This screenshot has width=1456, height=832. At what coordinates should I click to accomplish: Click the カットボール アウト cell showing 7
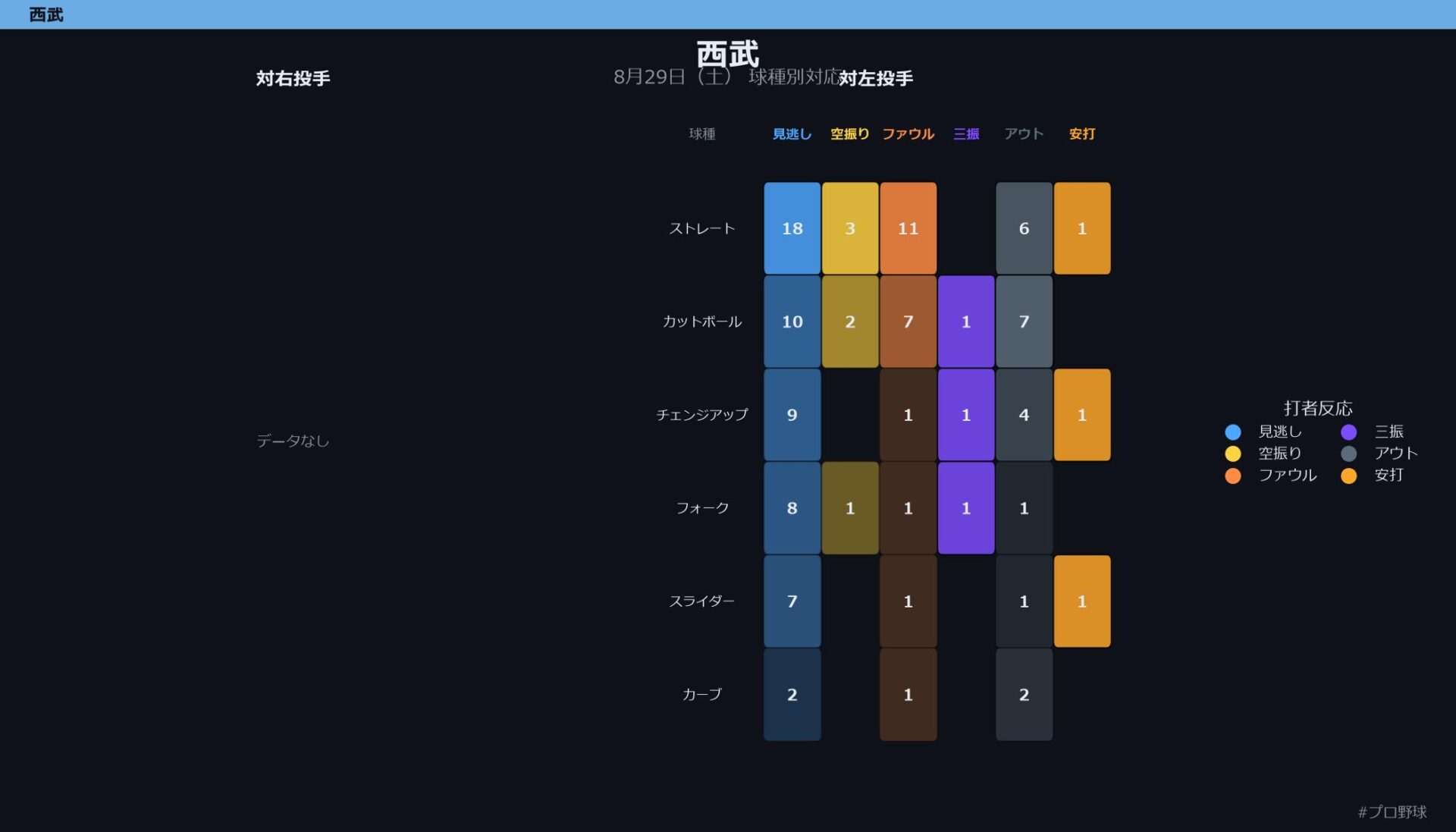pos(1024,322)
